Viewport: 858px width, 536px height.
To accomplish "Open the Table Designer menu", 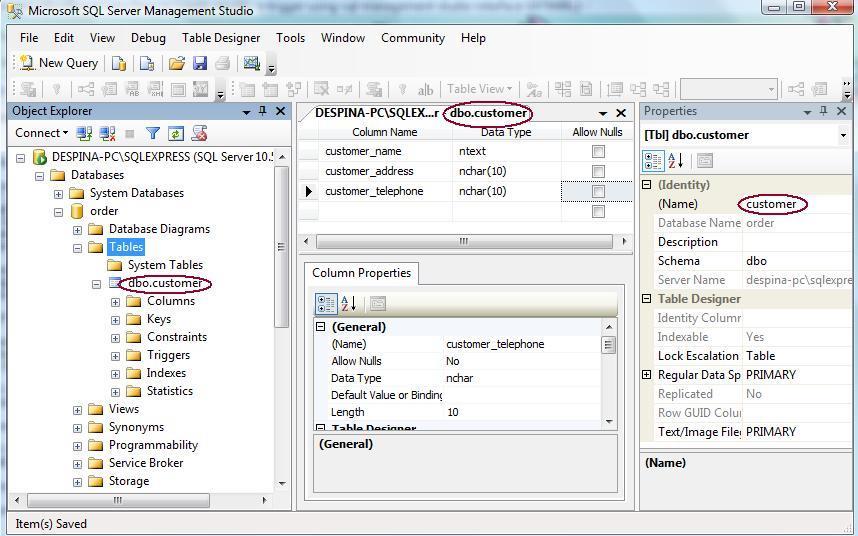I will click(221, 38).
